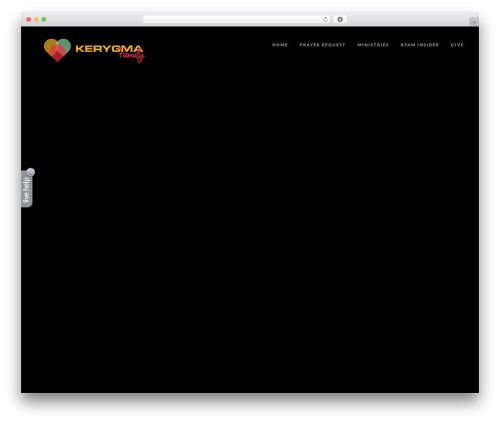The image size is (500, 423).
Task: Maximize the window with green button
Action: pos(44,19)
